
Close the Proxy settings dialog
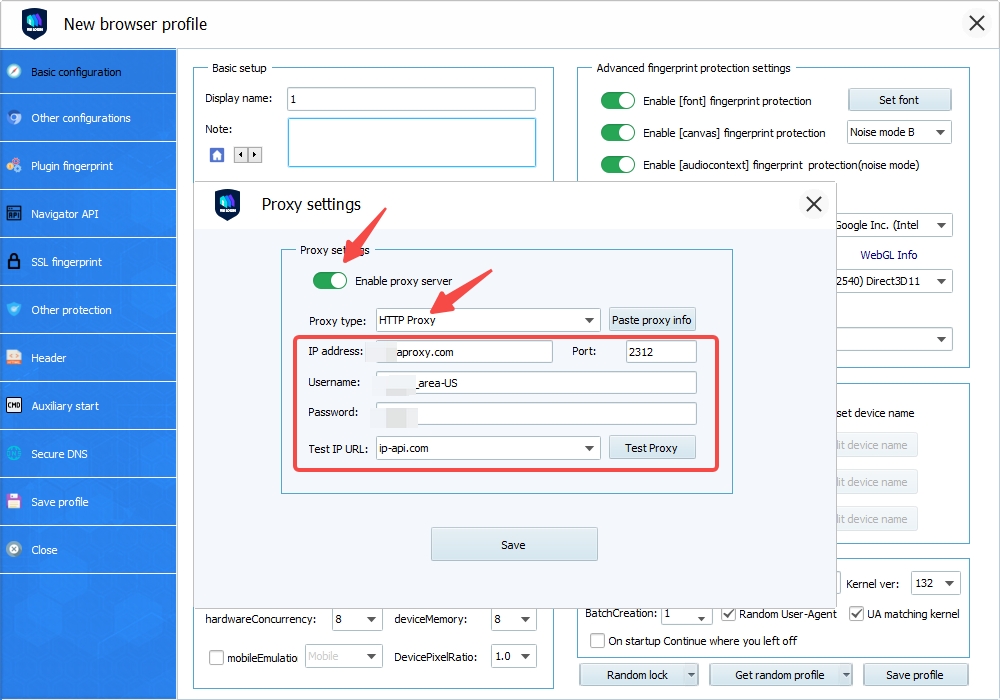[x=813, y=205]
